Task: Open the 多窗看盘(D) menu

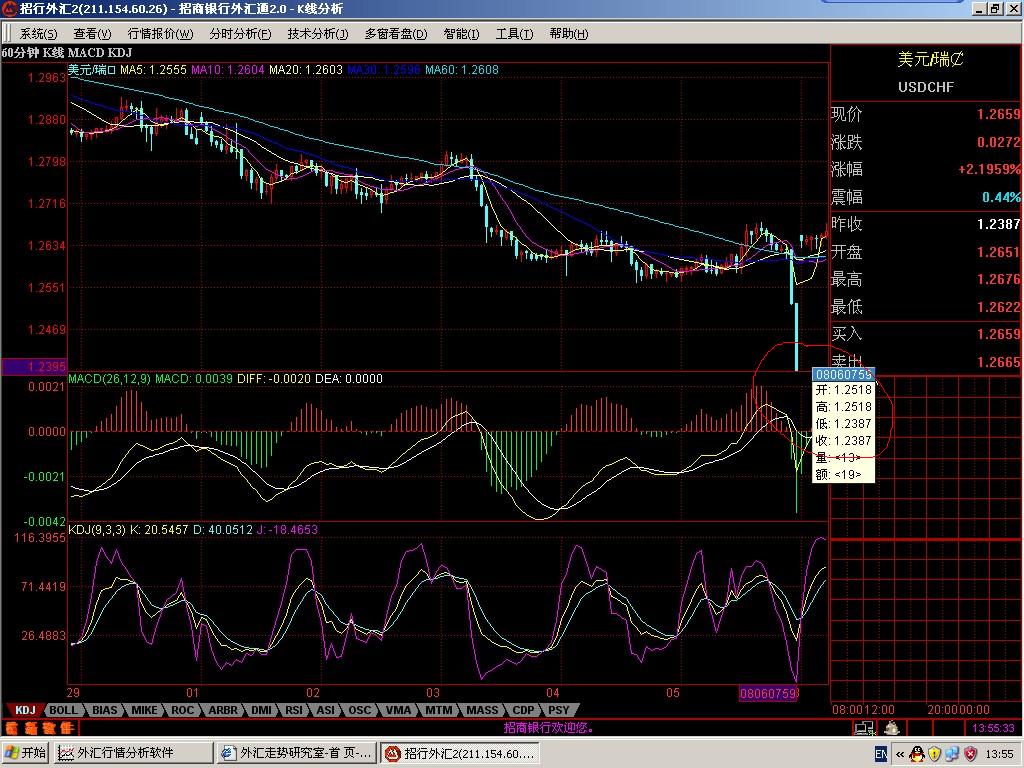Action: click(395, 34)
